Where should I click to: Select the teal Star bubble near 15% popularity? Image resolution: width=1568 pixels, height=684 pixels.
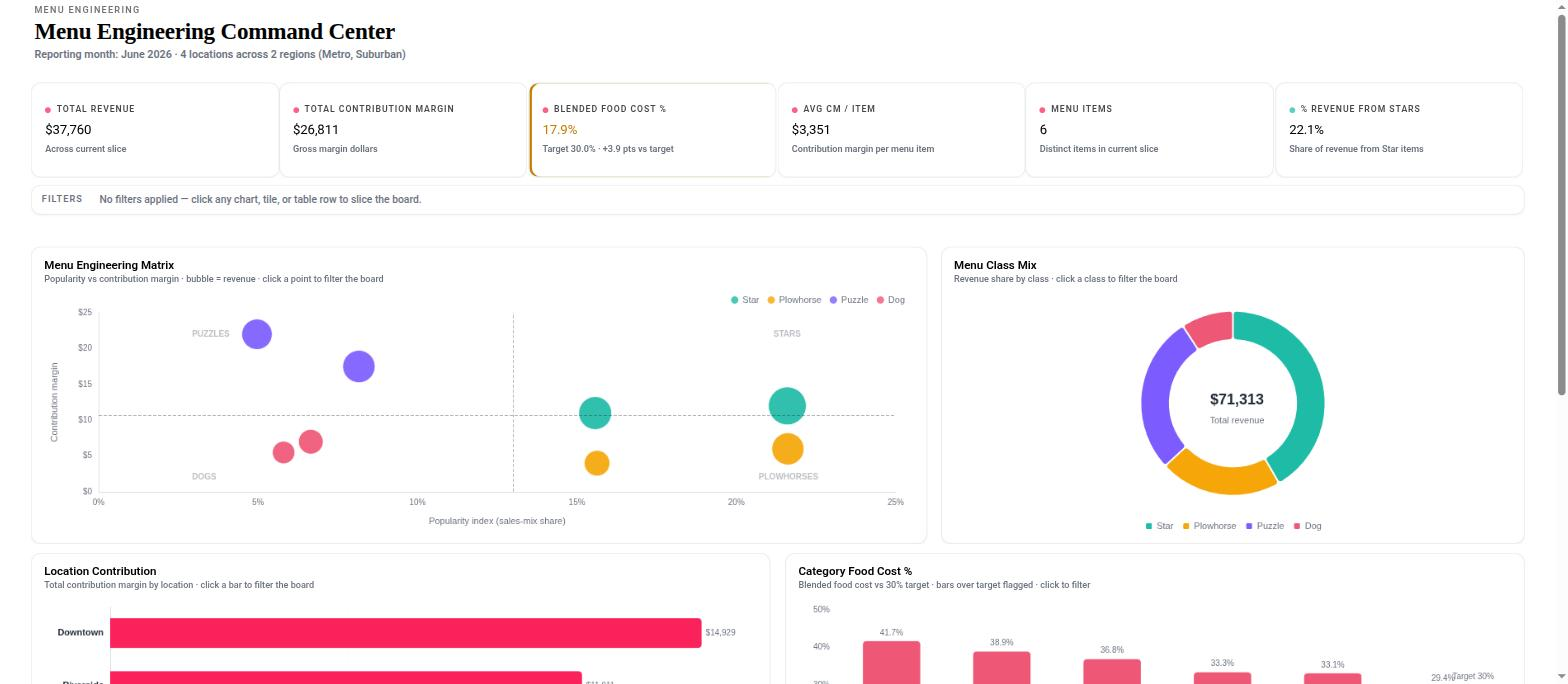pos(595,413)
